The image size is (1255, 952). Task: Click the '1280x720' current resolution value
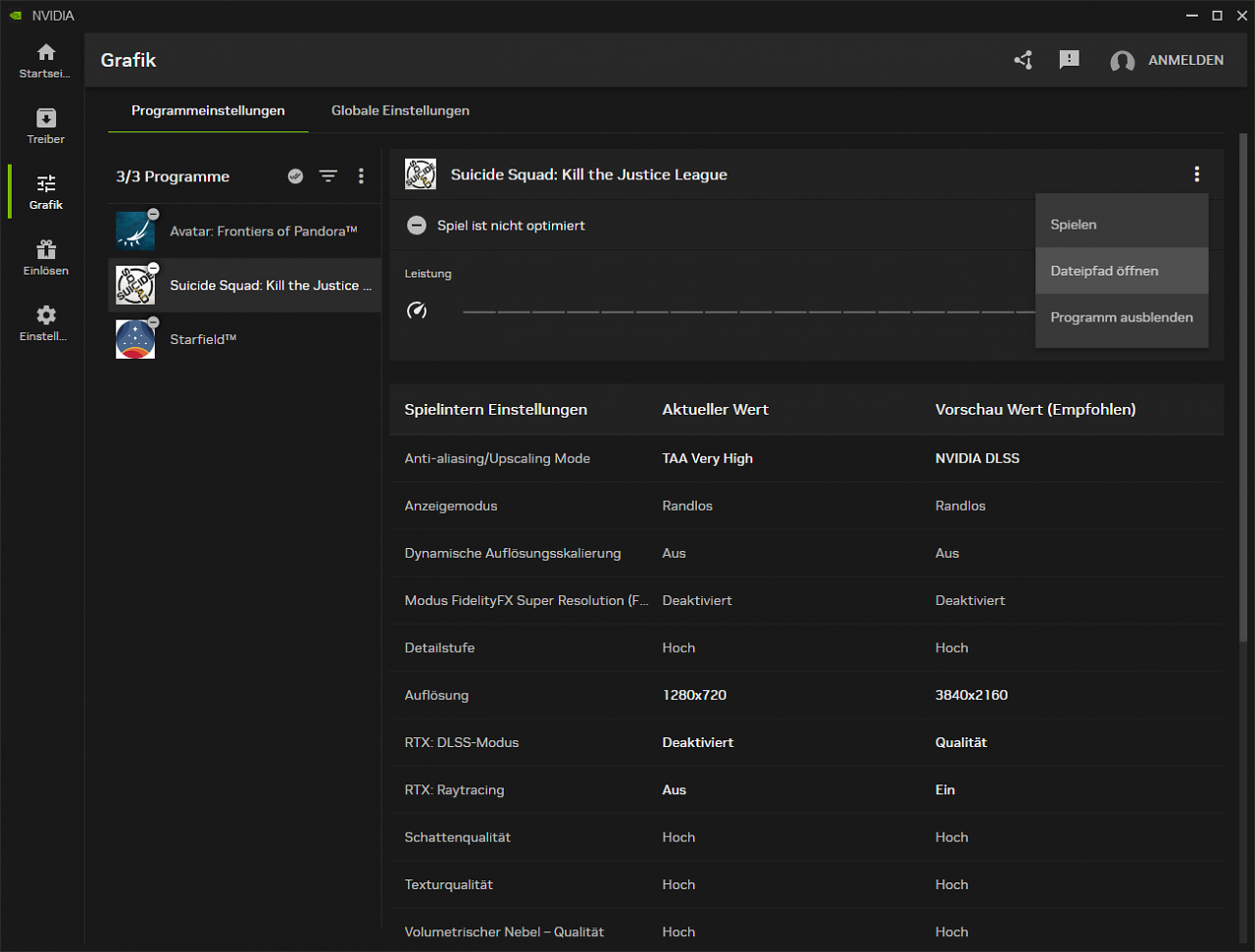[694, 695]
